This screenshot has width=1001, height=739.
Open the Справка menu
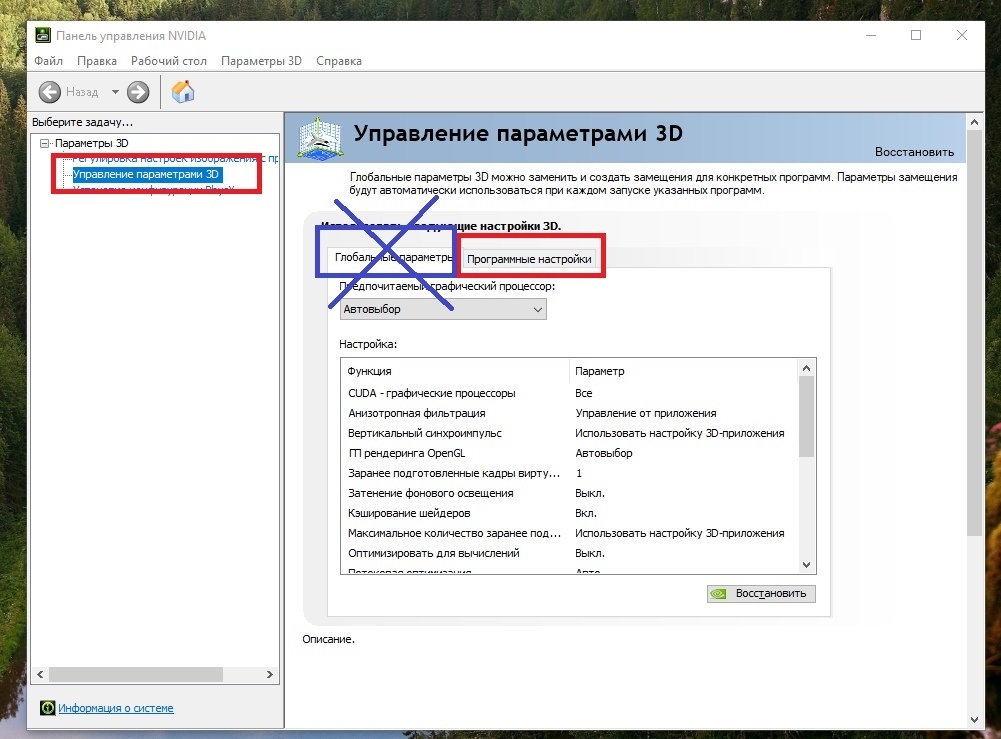point(339,61)
